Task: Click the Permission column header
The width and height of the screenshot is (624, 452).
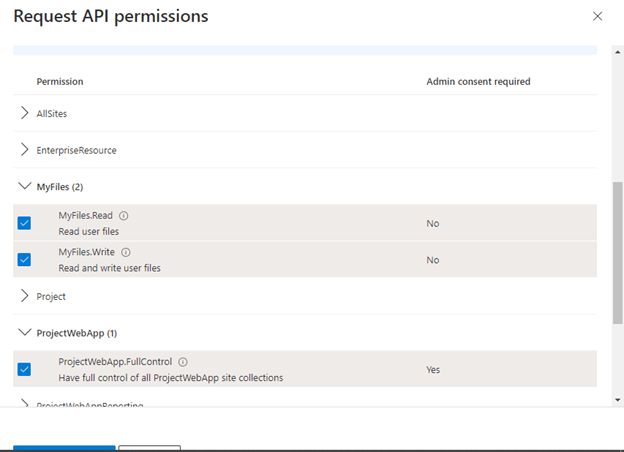Action: pyautogui.click(x=60, y=82)
